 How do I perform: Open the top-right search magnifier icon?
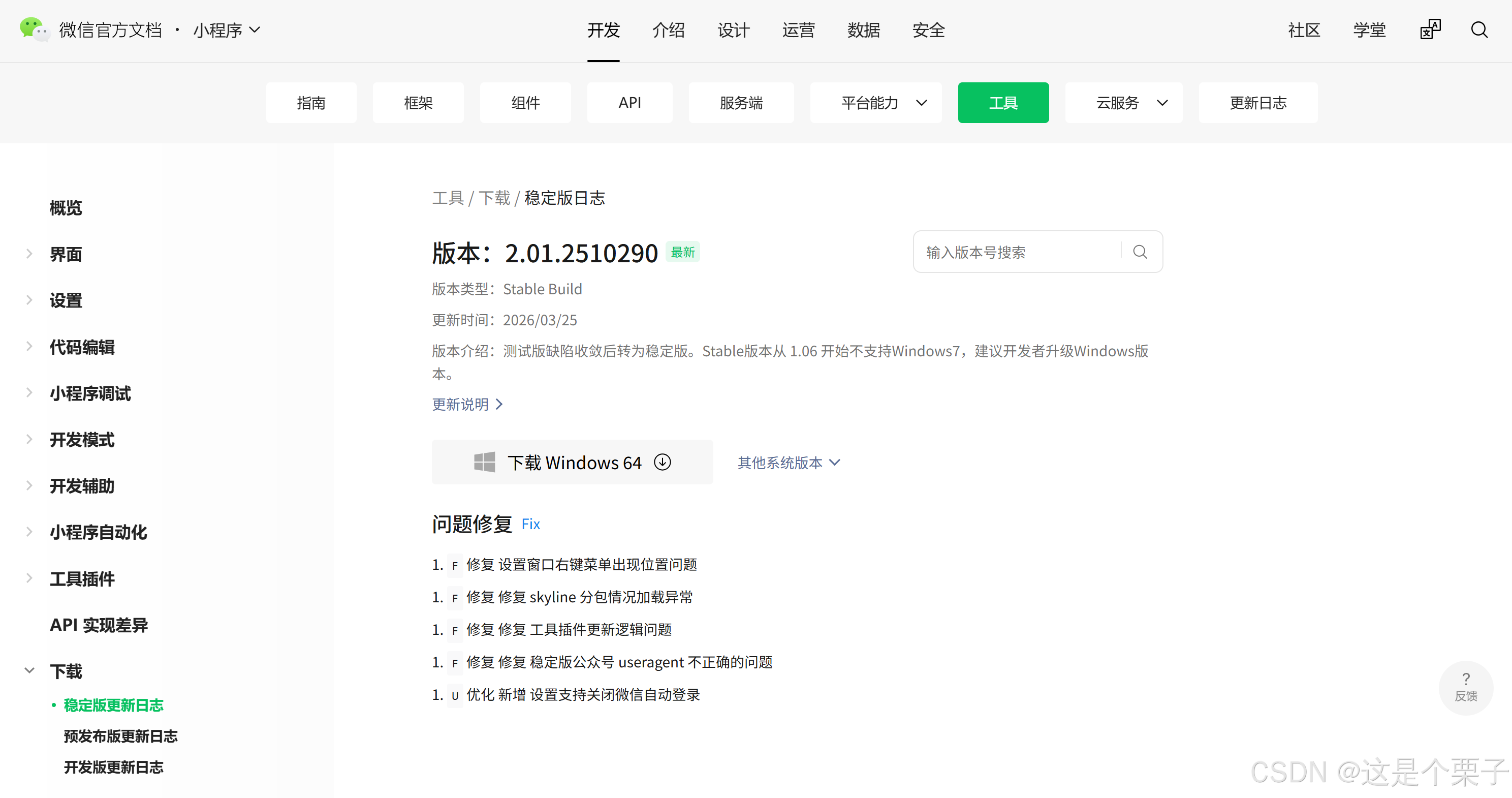point(1478,29)
